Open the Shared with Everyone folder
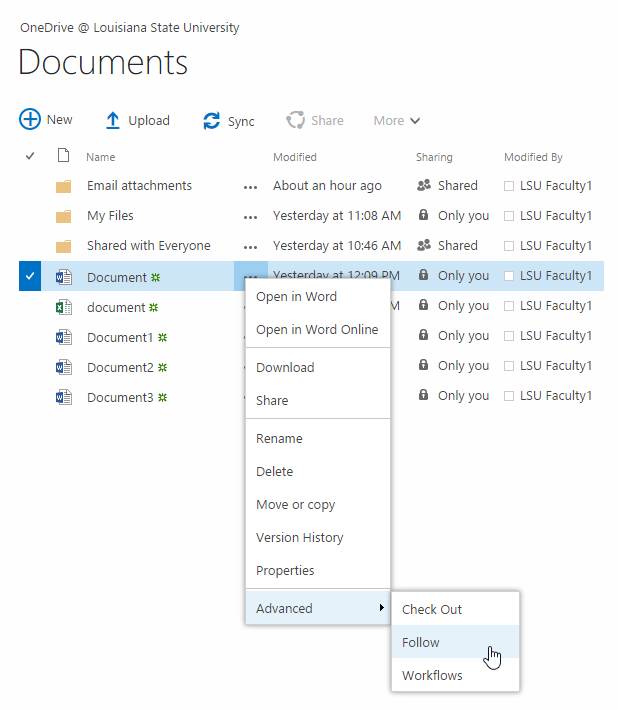This screenshot has width=618, height=710. coord(149,245)
